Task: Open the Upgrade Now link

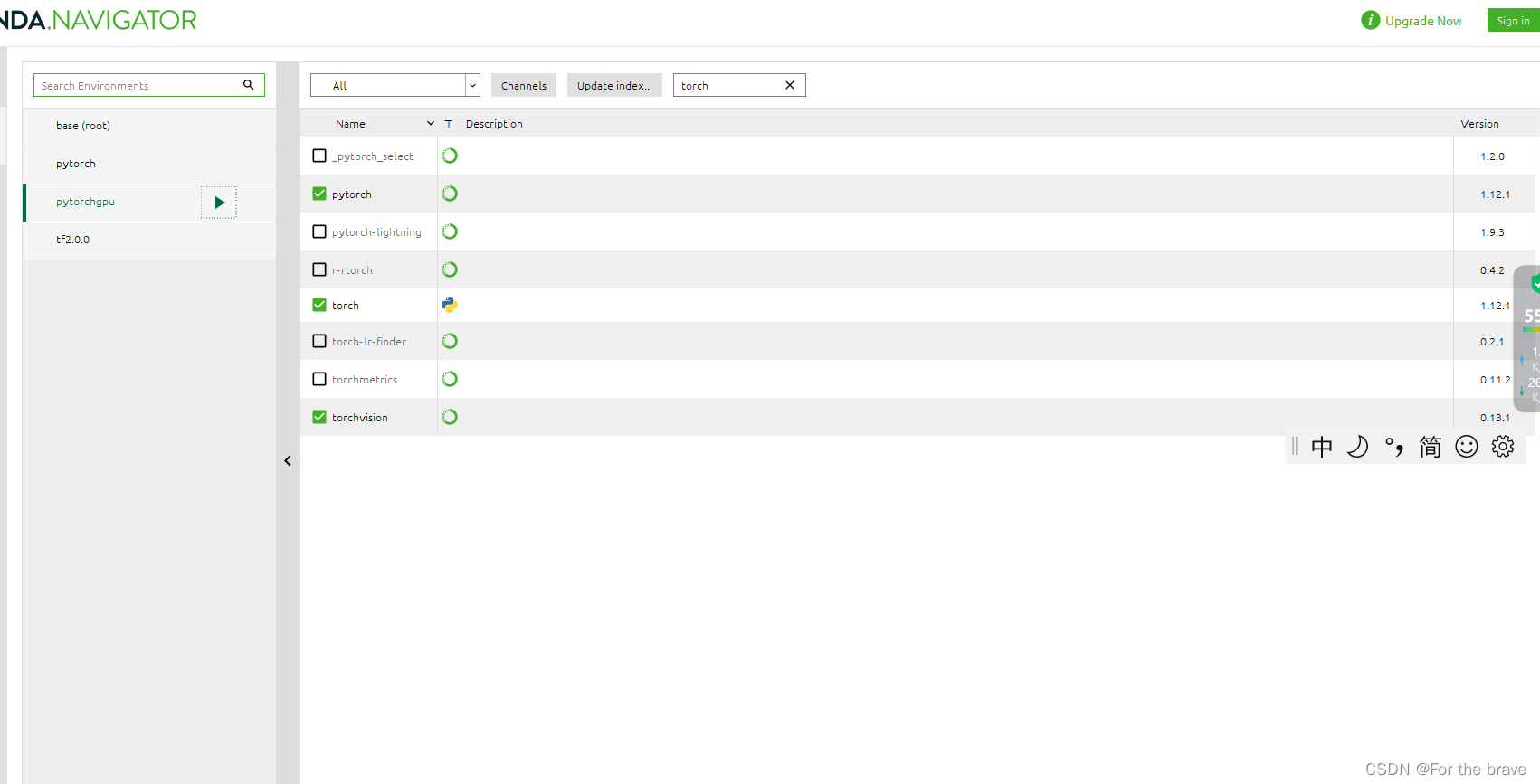Action: coord(1423,21)
